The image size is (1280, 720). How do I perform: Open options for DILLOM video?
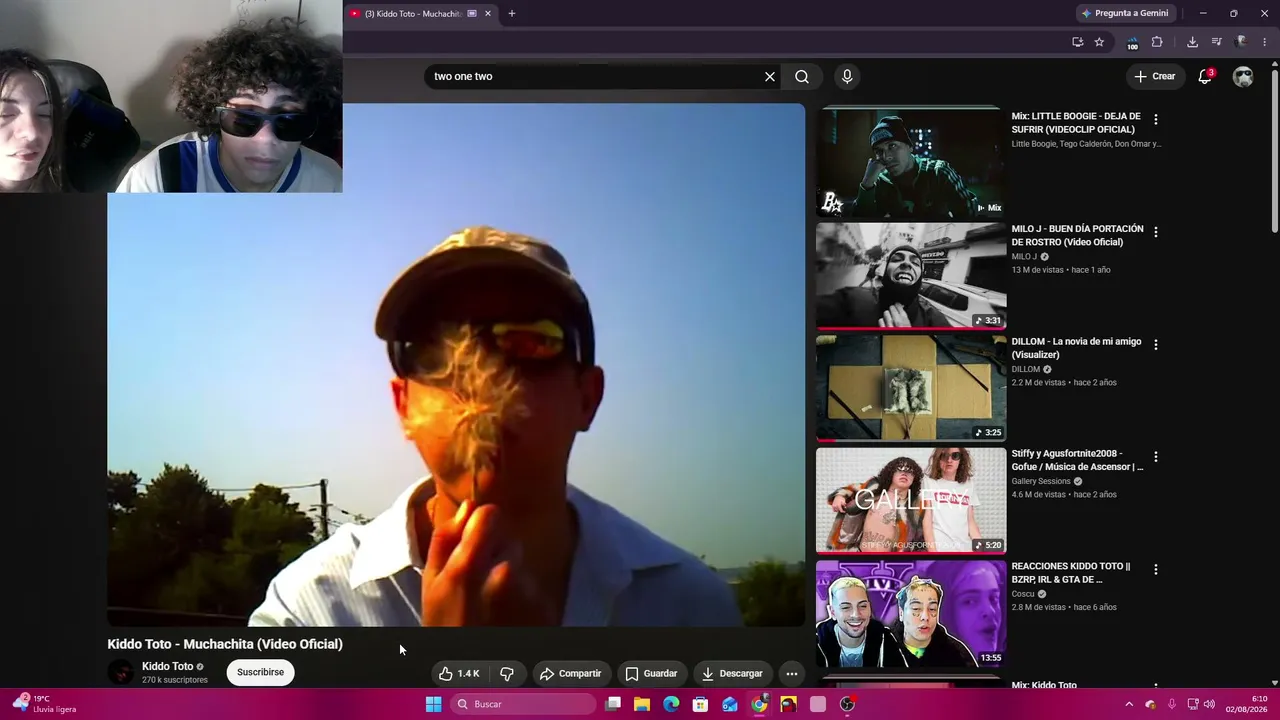(1156, 344)
